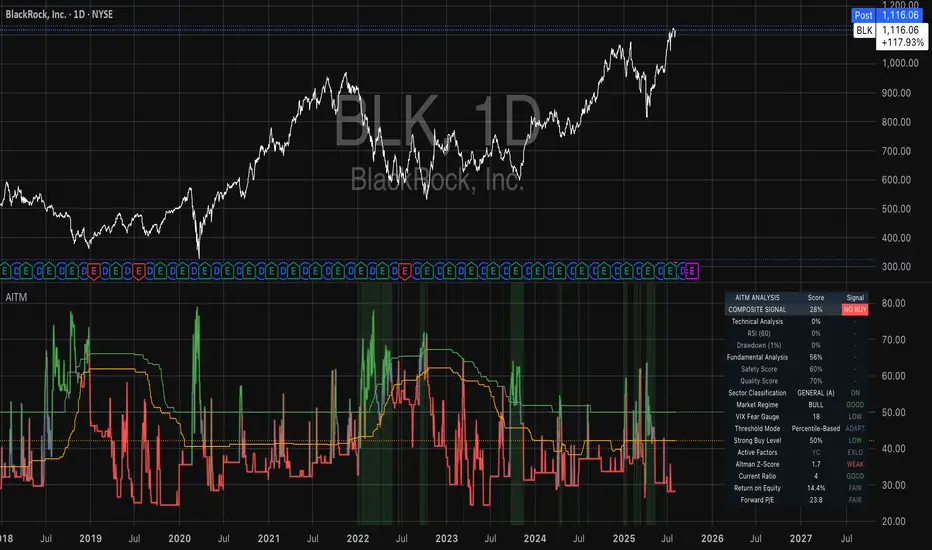This screenshot has width=932, height=550.
Task: Click the ADAPT signal cell
Action: point(855,429)
